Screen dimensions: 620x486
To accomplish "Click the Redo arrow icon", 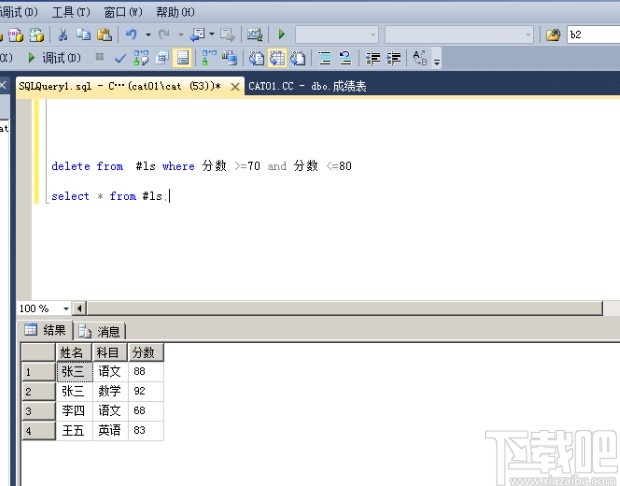I will (x=164, y=35).
